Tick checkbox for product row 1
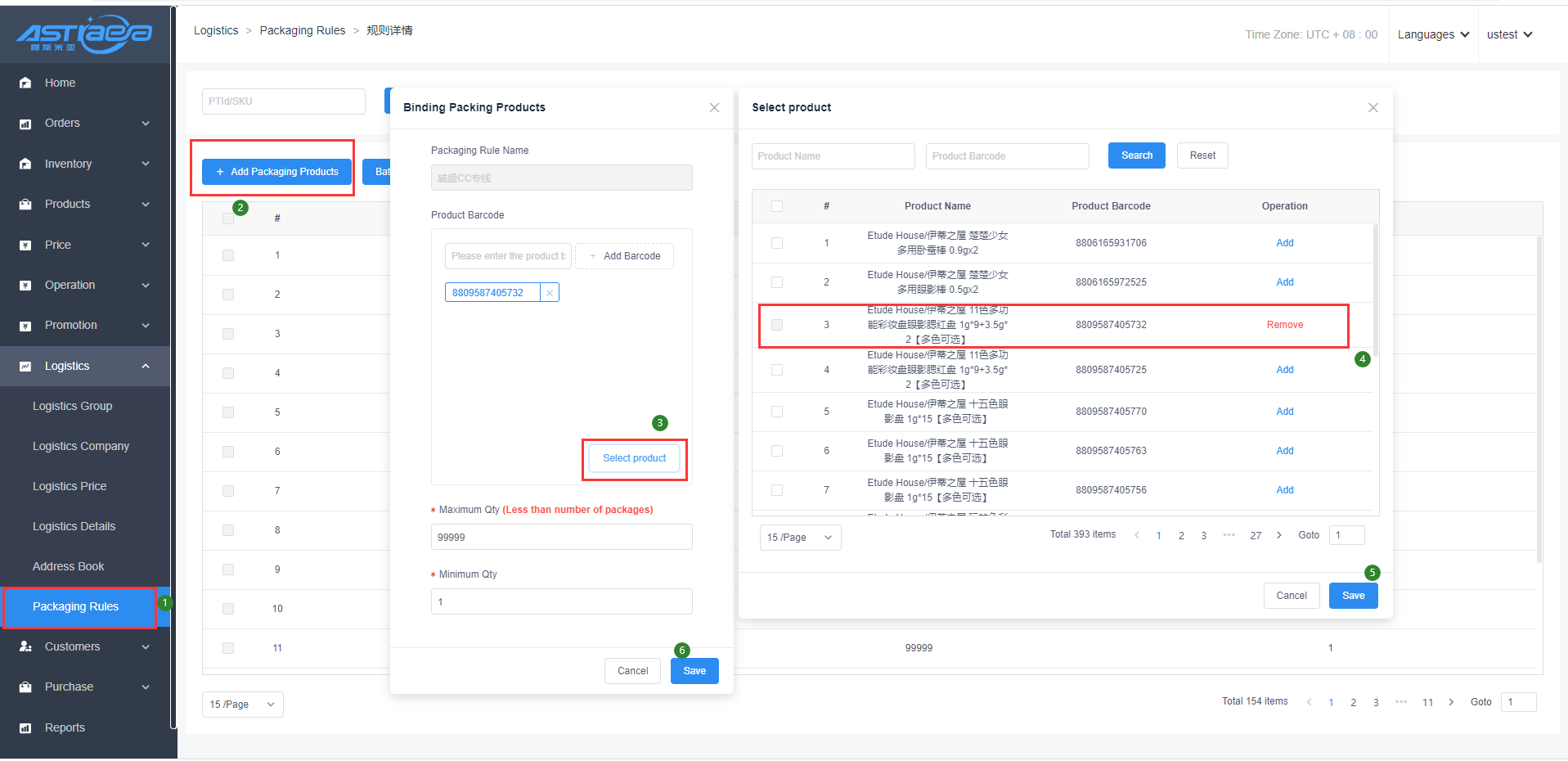Screen dimensions: 1568x761 point(777,243)
